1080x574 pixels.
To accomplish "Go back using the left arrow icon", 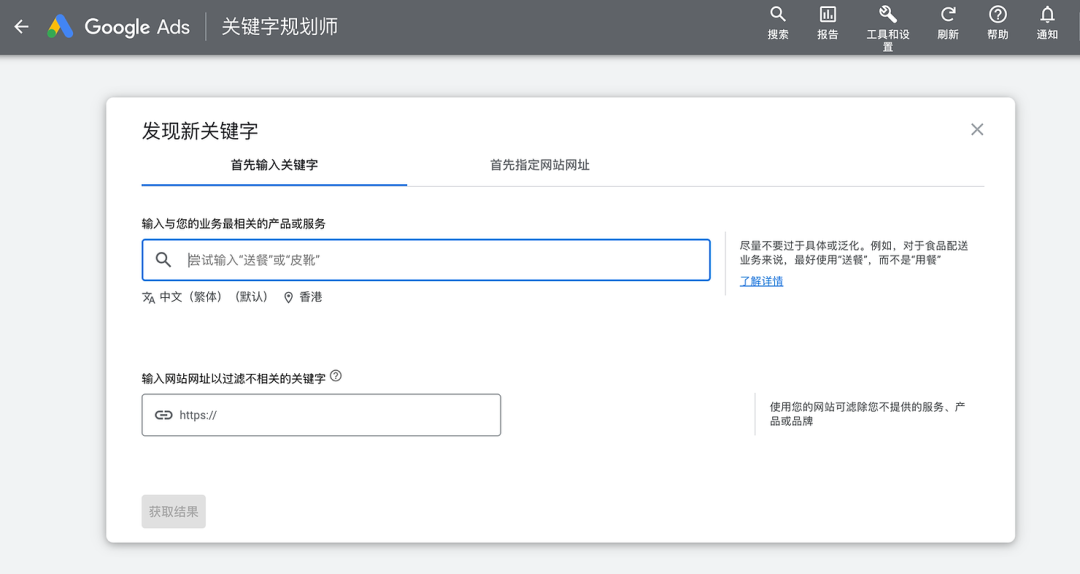I will (21, 27).
